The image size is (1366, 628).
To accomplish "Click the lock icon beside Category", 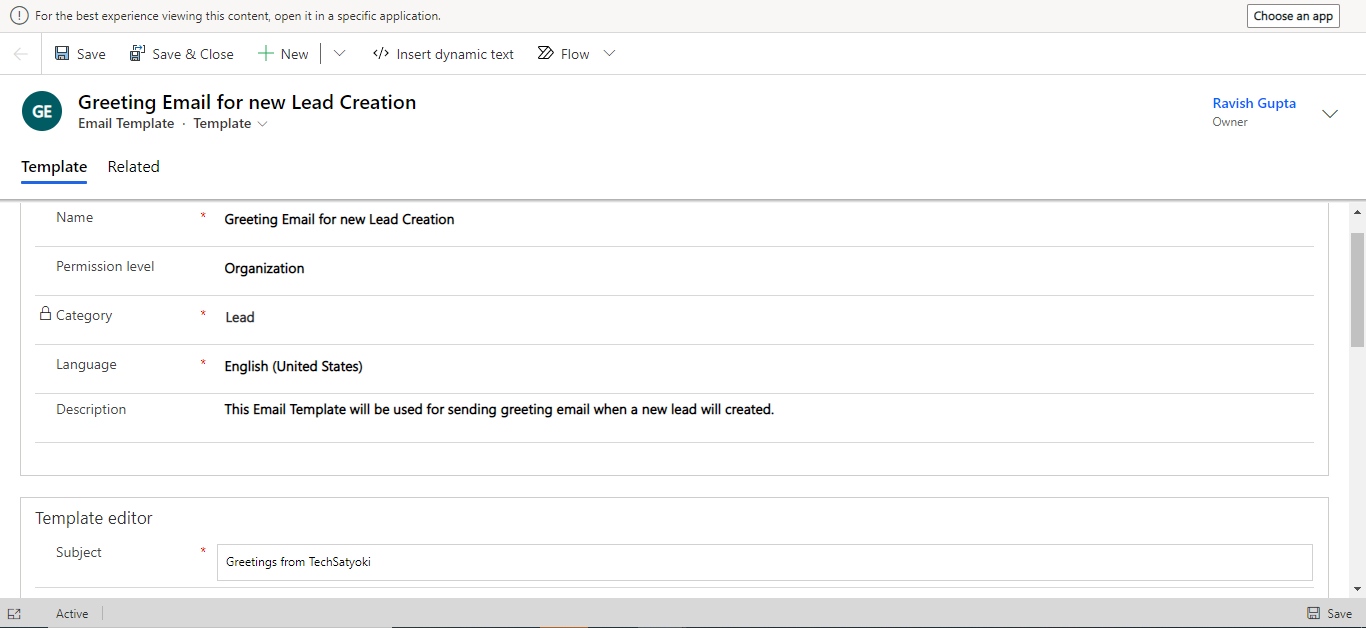I will (x=45, y=312).
